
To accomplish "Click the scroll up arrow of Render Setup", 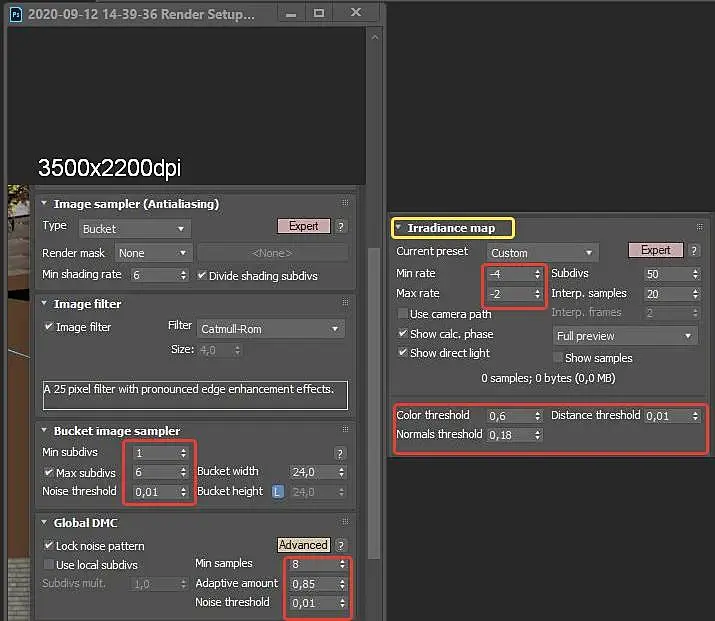I will pyautogui.click(x=374, y=37).
